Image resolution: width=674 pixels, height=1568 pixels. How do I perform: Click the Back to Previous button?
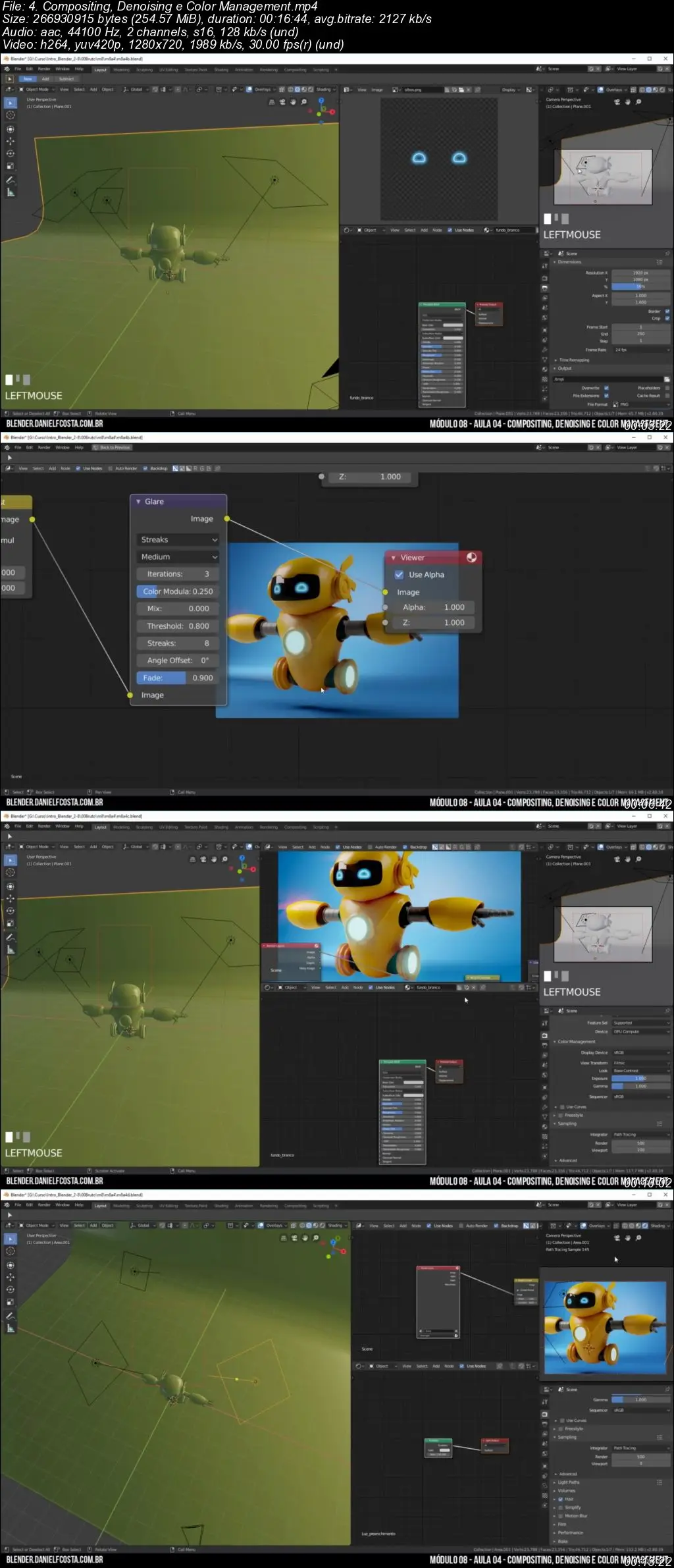pos(112,447)
